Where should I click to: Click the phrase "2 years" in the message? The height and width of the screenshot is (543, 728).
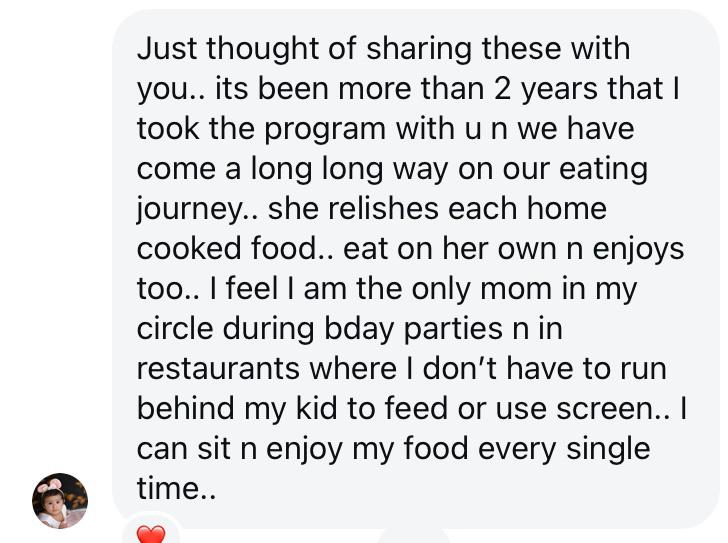click(x=554, y=89)
